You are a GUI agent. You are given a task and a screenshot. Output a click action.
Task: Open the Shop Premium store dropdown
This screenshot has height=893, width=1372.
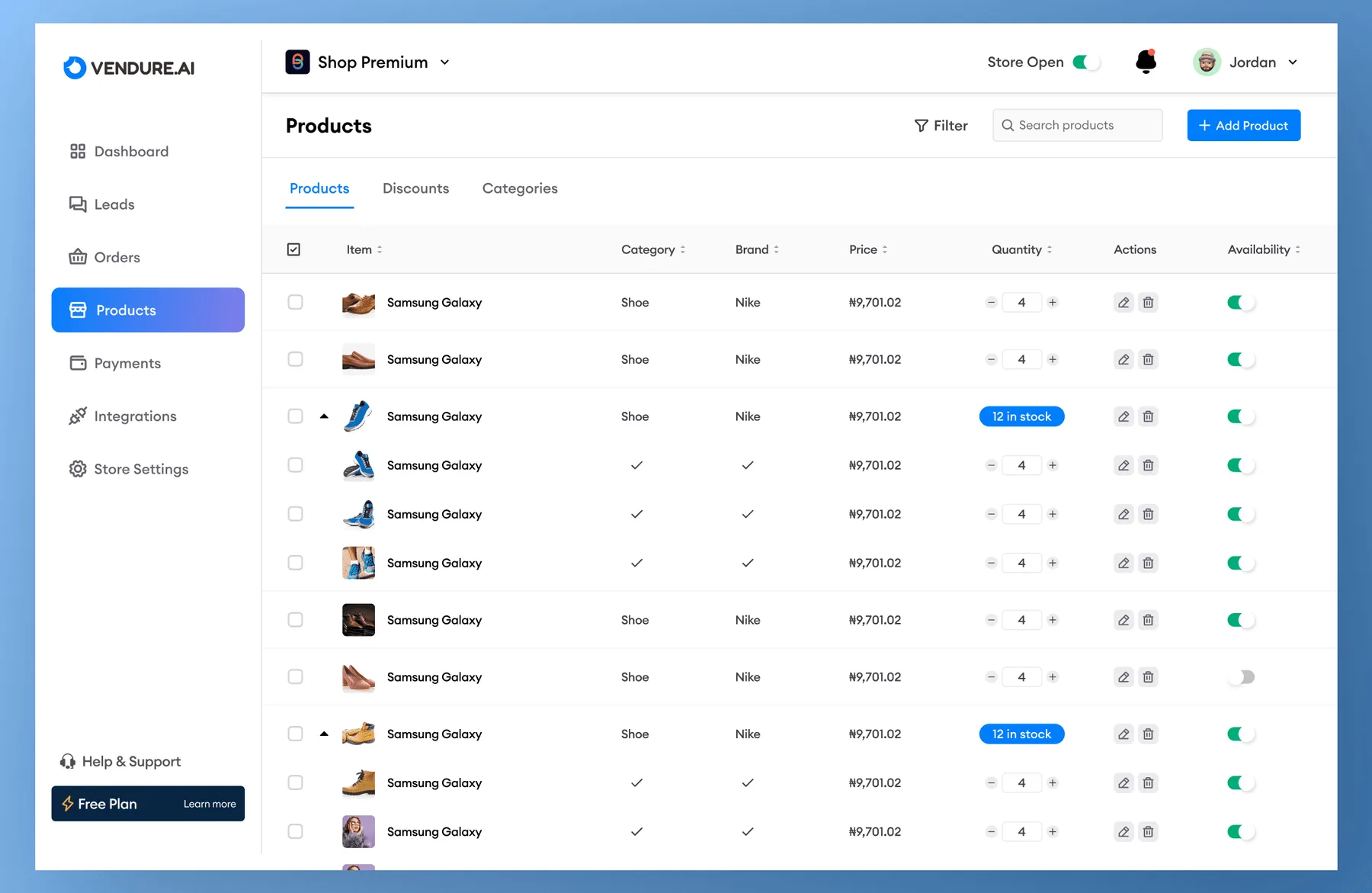444,63
